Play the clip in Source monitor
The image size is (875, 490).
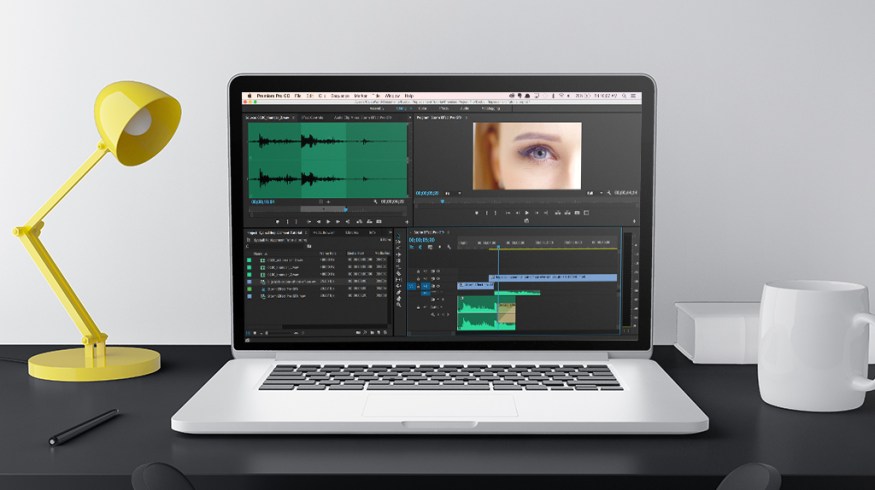pyautogui.click(x=329, y=222)
